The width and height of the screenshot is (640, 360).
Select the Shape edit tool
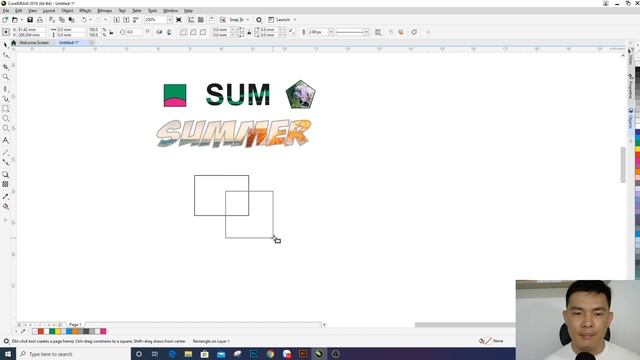point(6,55)
